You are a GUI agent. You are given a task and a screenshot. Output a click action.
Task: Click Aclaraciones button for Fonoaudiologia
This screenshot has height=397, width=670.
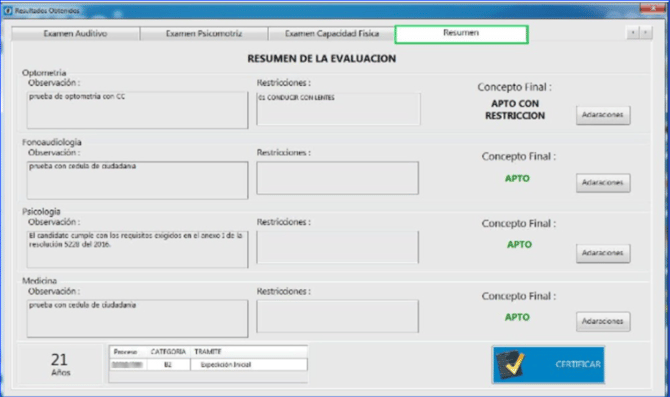pos(603,183)
